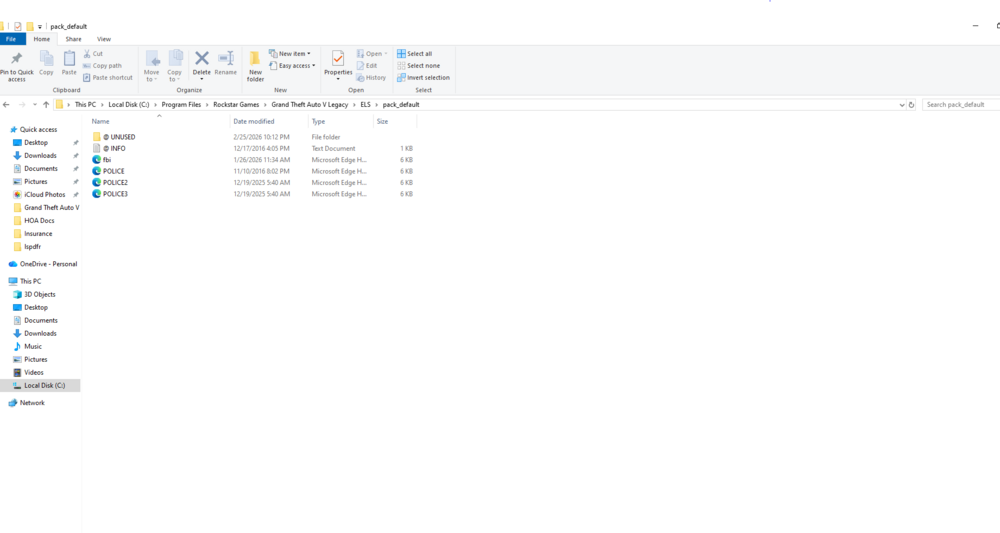Screen dimensions: 1000x533
Task: Open Network in navigation pane
Action: [x=32, y=403]
